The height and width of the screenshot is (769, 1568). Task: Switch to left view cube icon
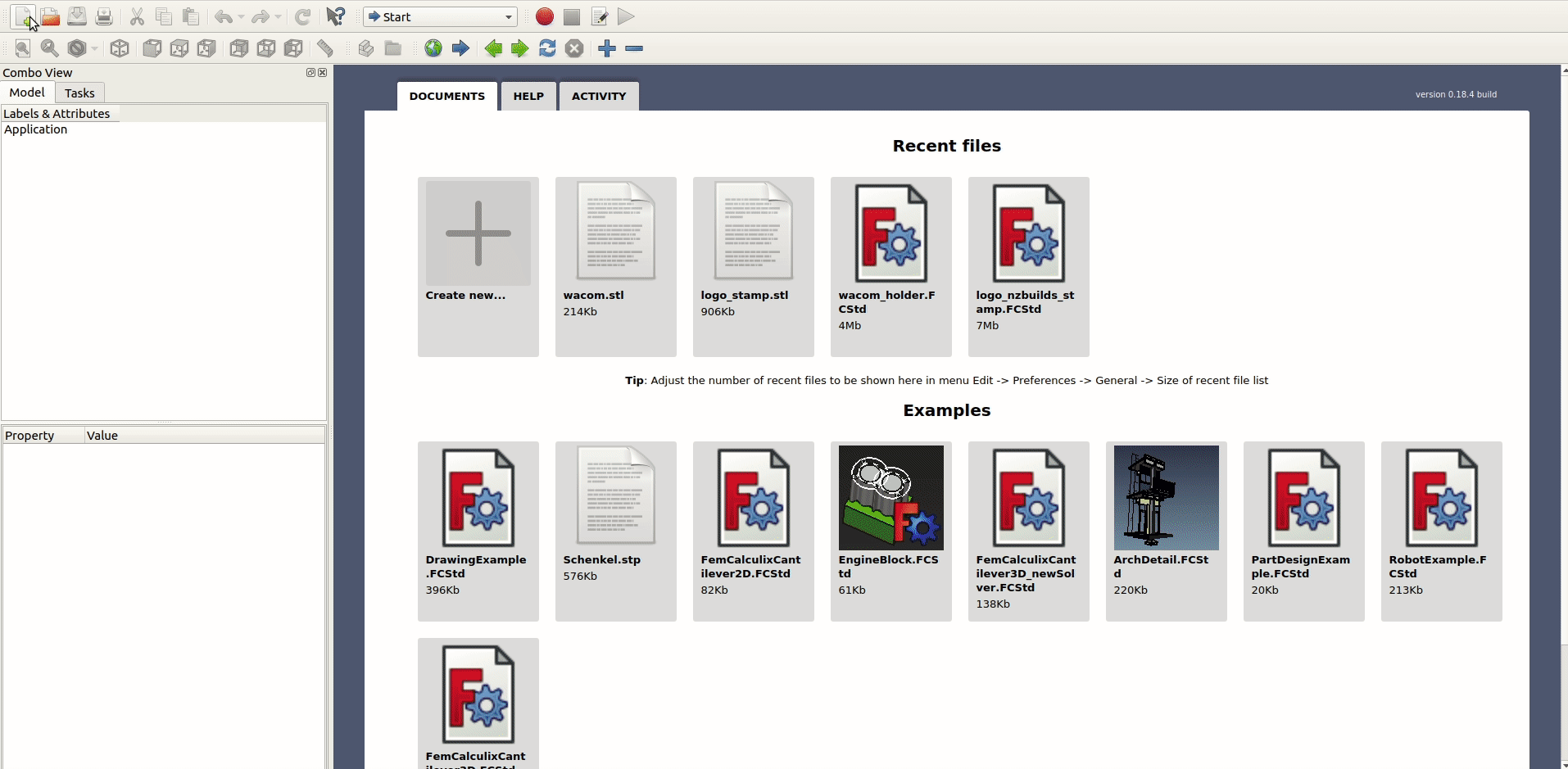click(x=293, y=48)
